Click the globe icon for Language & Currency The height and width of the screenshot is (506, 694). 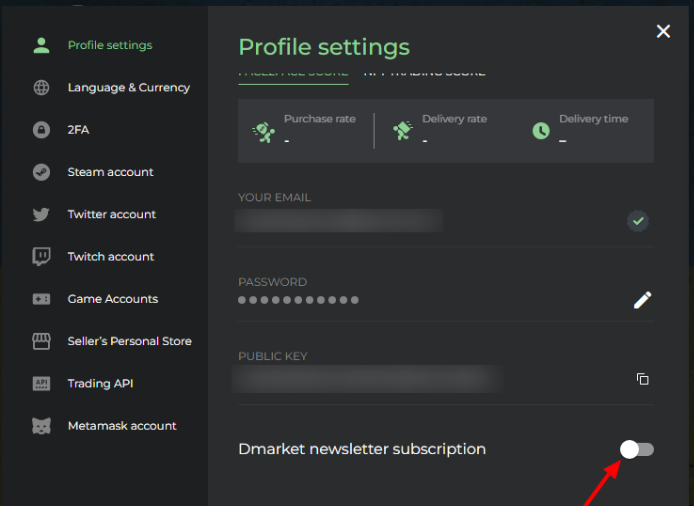[x=42, y=88]
